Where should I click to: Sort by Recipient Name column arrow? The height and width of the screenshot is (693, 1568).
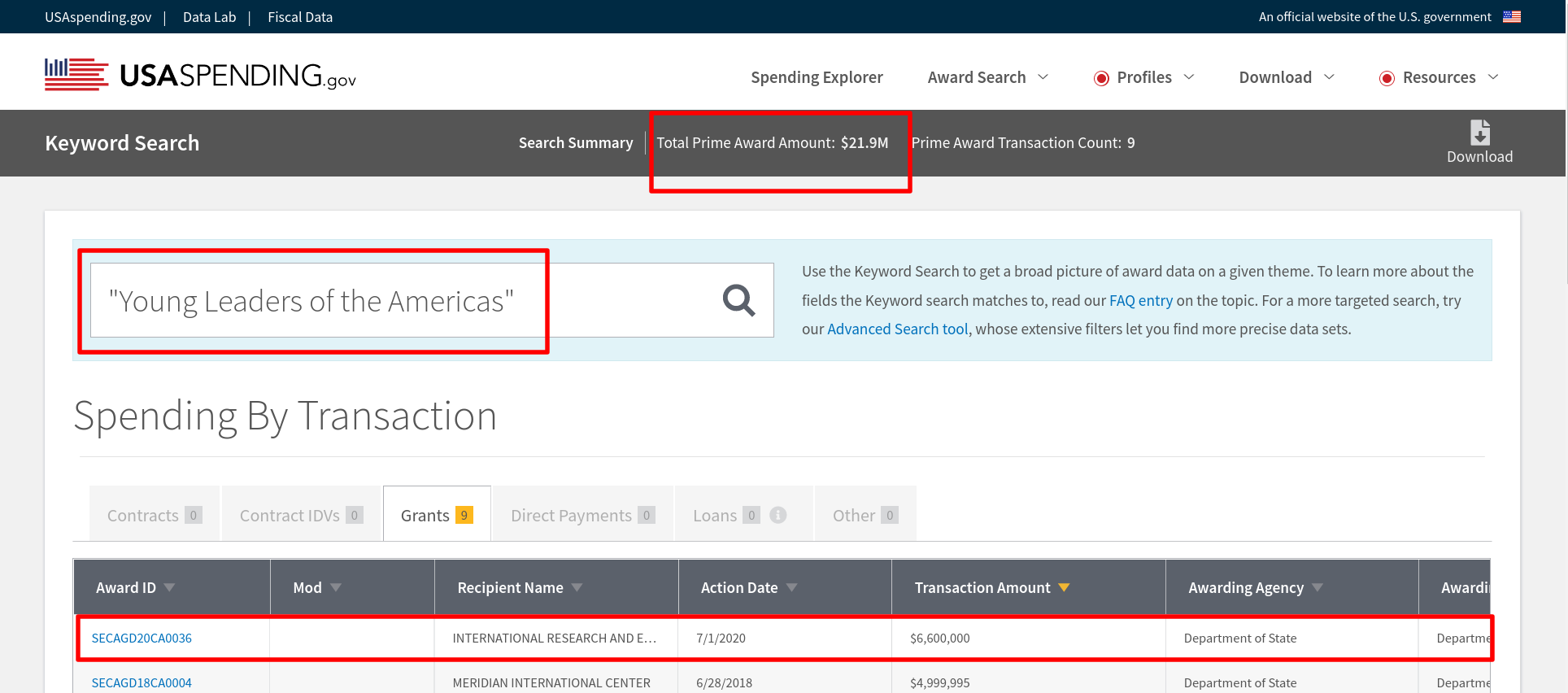tap(577, 587)
